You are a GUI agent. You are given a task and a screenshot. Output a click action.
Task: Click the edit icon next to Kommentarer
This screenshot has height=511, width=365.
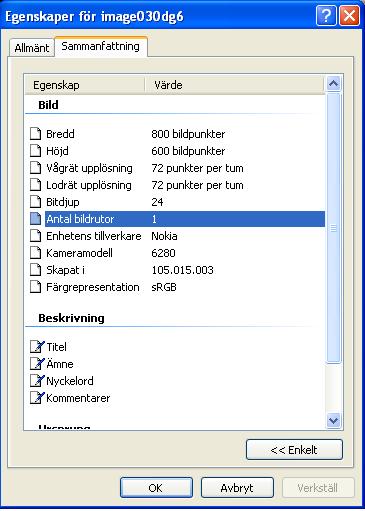[37, 398]
